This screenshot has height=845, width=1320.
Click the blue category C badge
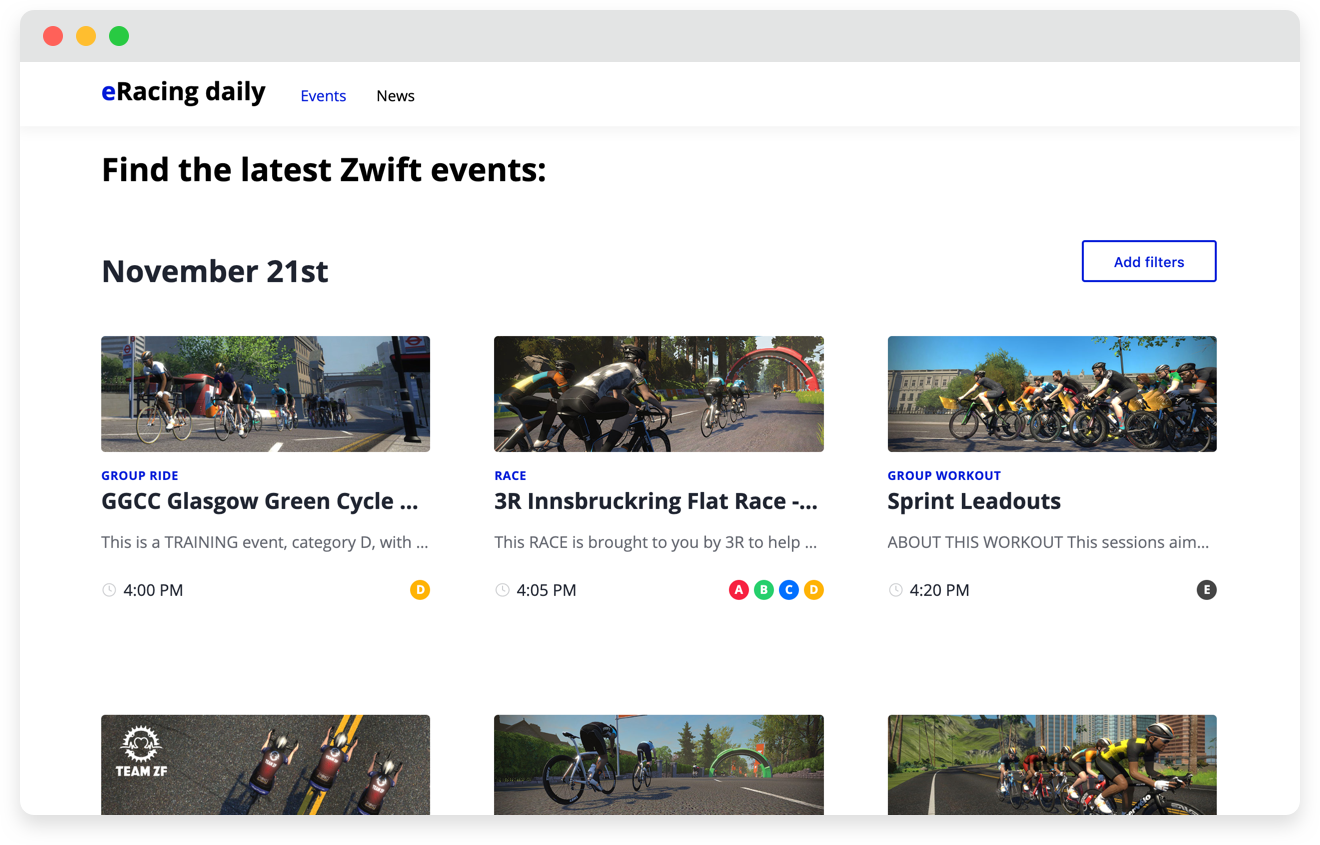coord(789,590)
